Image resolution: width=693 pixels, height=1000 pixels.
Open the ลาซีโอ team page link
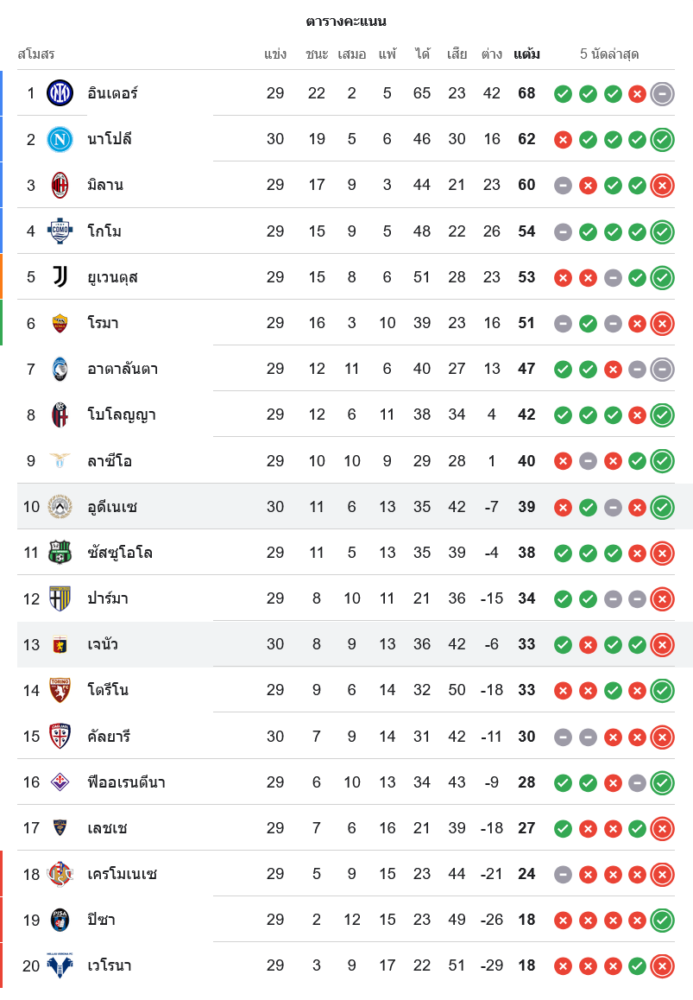(x=110, y=461)
